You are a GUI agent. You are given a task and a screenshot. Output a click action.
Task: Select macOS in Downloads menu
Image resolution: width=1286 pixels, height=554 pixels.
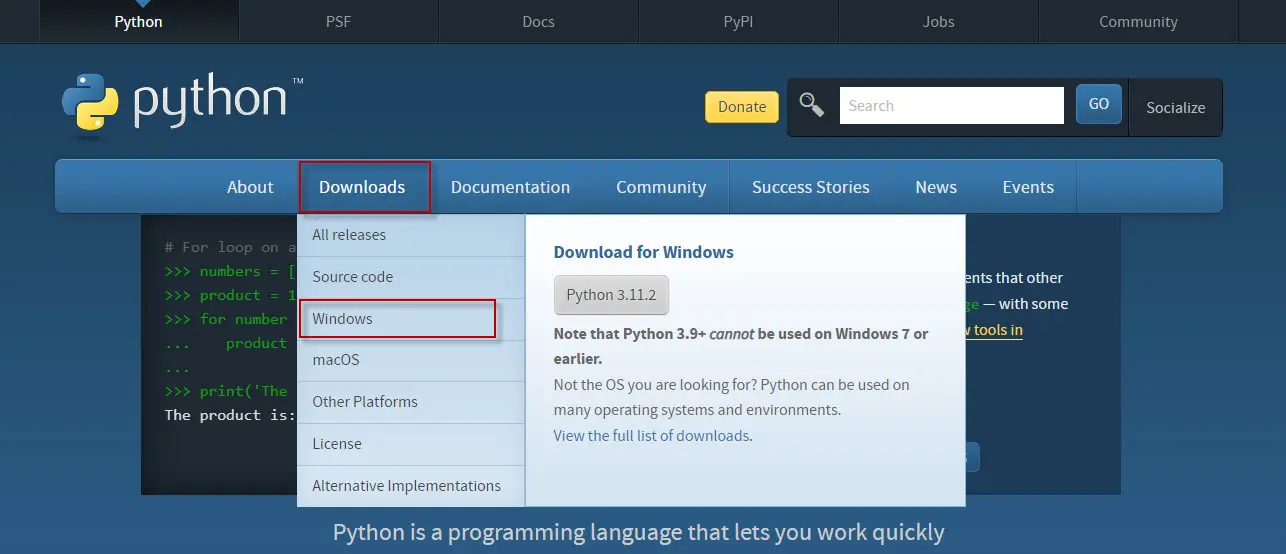point(411,360)
